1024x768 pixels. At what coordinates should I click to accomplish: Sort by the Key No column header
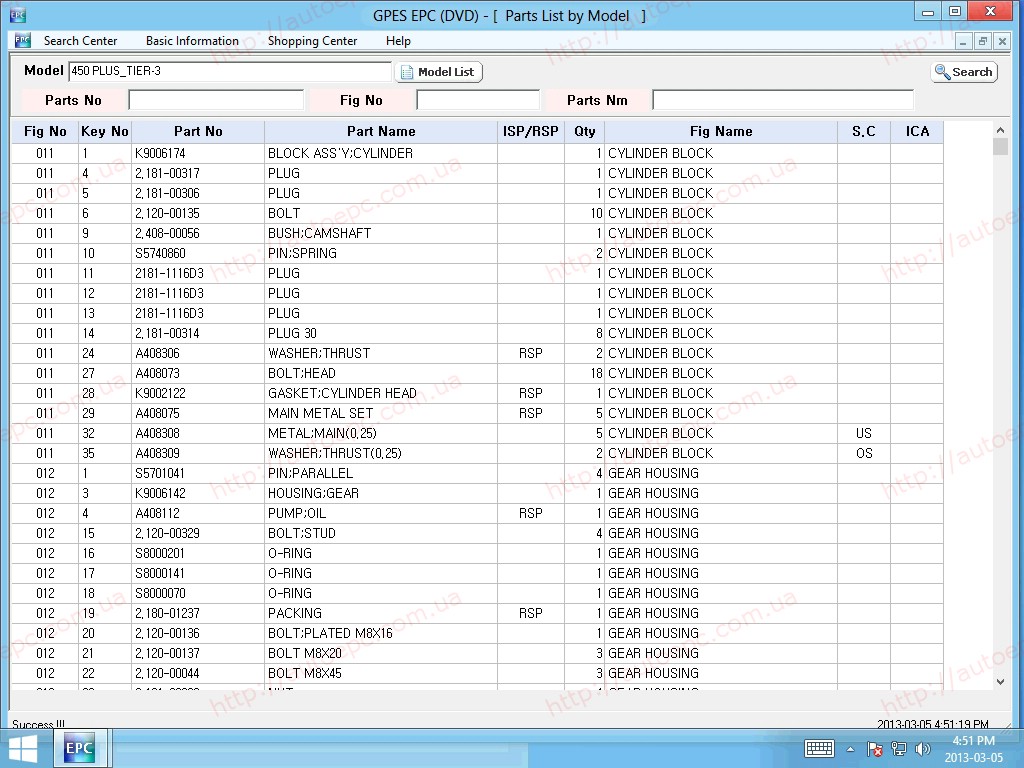tap(104, 131)
